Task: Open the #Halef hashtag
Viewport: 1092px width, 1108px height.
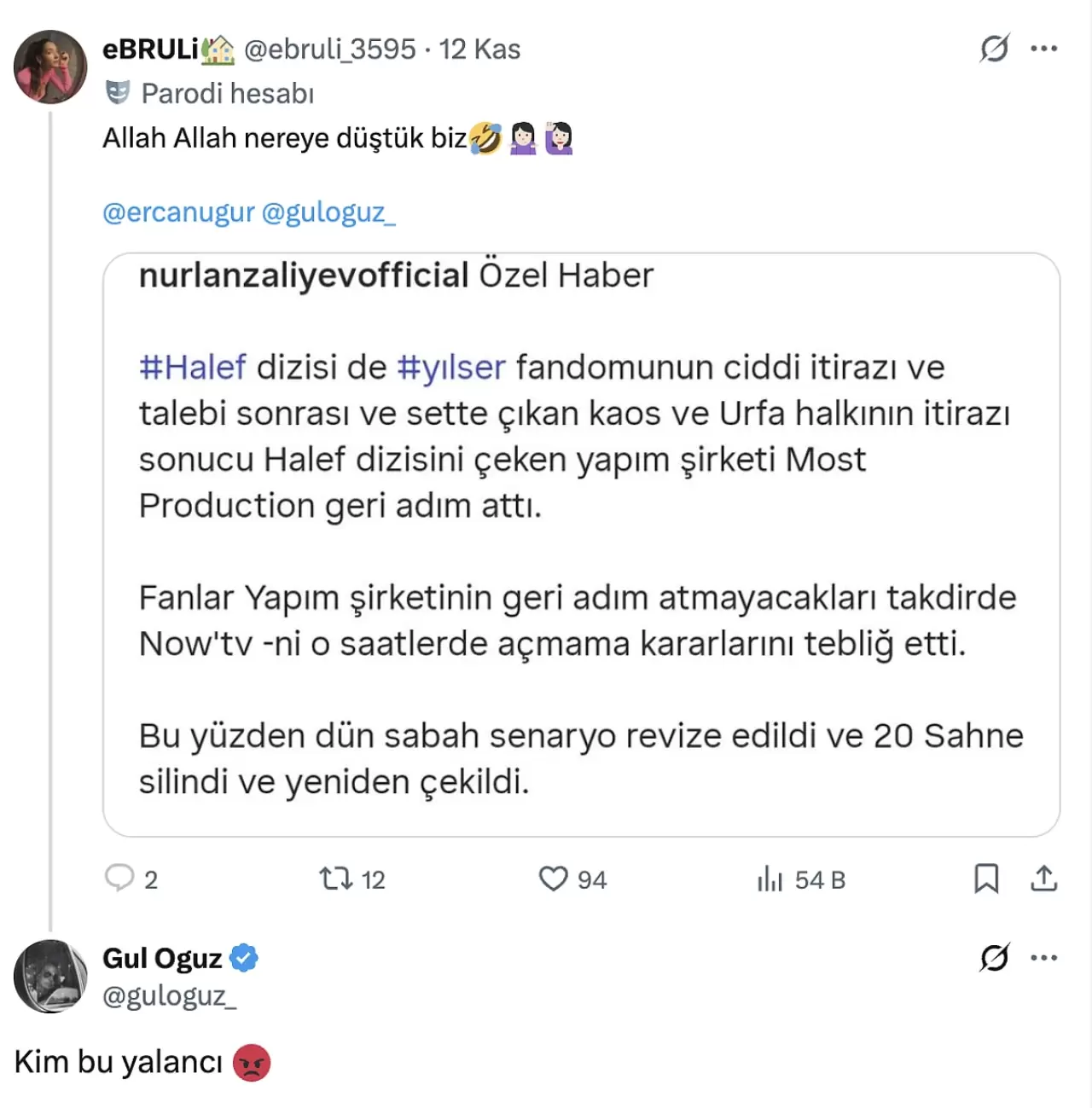Action: pos(193,368)
